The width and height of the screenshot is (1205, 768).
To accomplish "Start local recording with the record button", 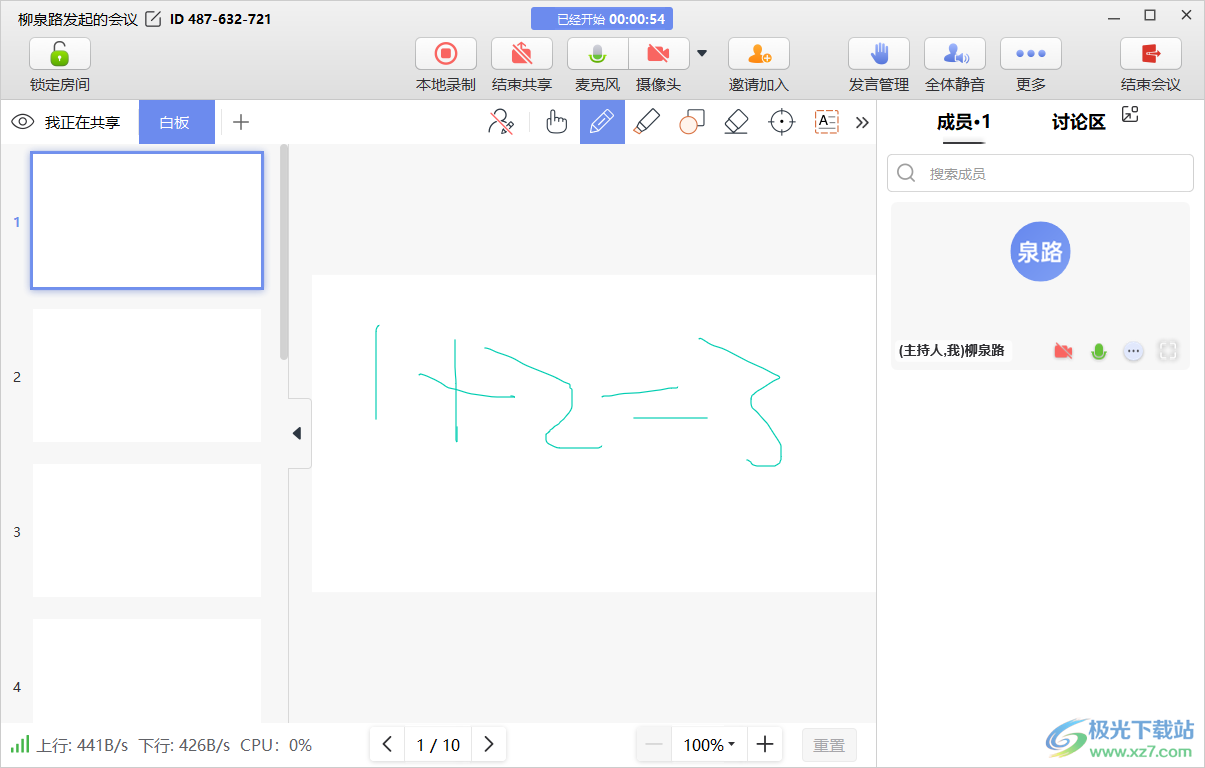I will click(446, 54).
